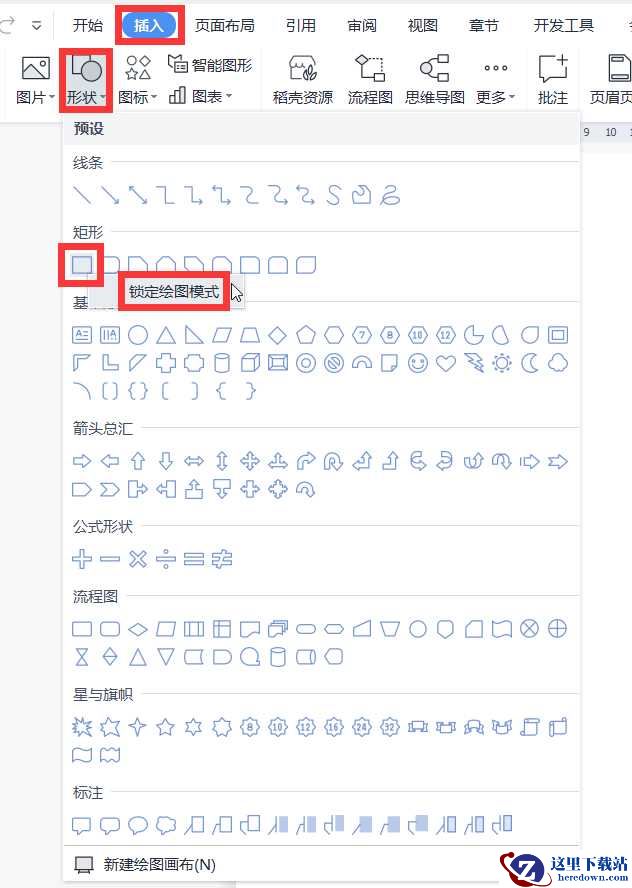Viewport: 632px width, 888px height.
Task: Open the 思维导图 mind map tool
Action: pos(434,80)
